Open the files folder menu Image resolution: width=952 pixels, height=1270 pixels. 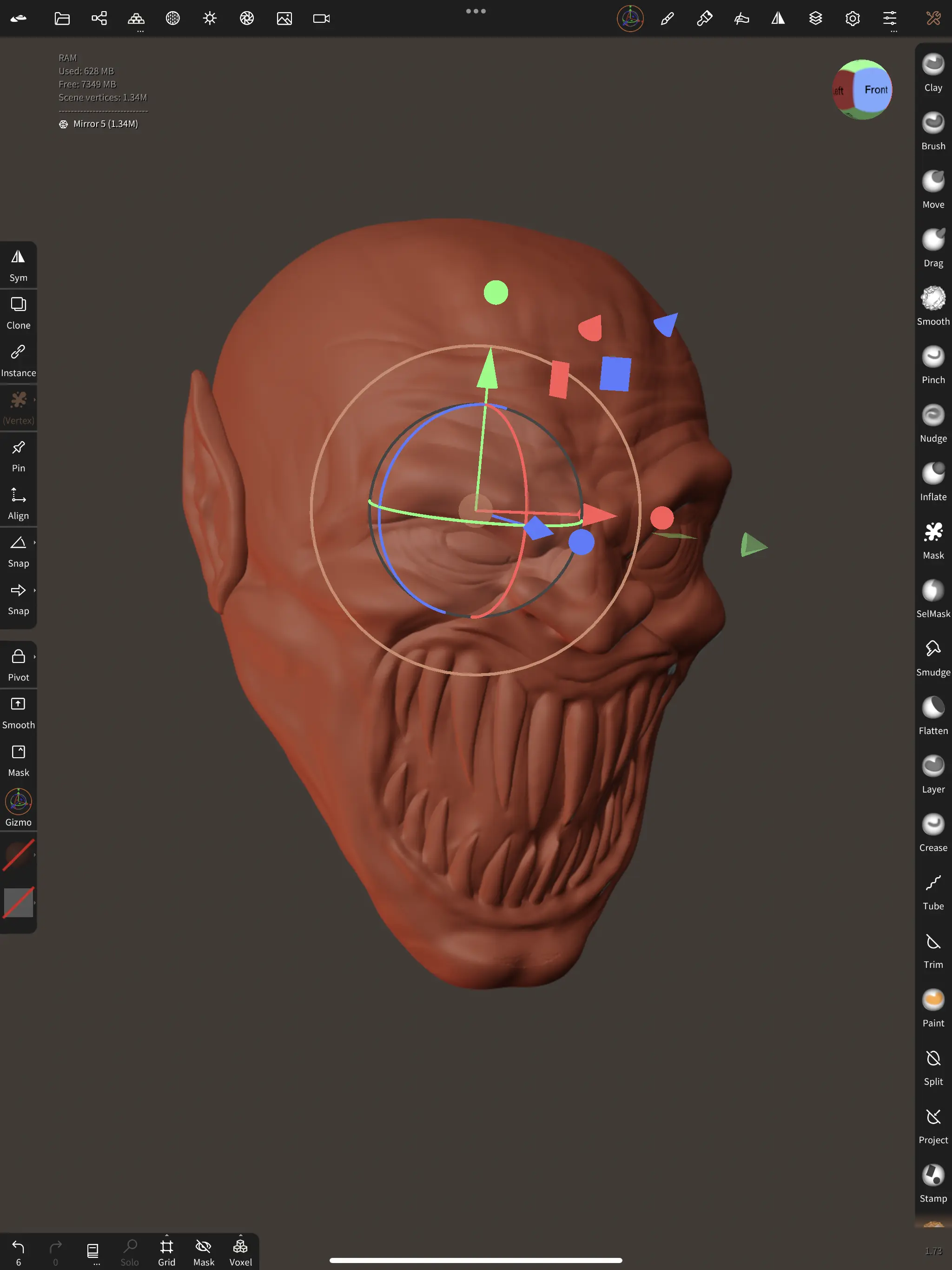click(x=62, y=19)
